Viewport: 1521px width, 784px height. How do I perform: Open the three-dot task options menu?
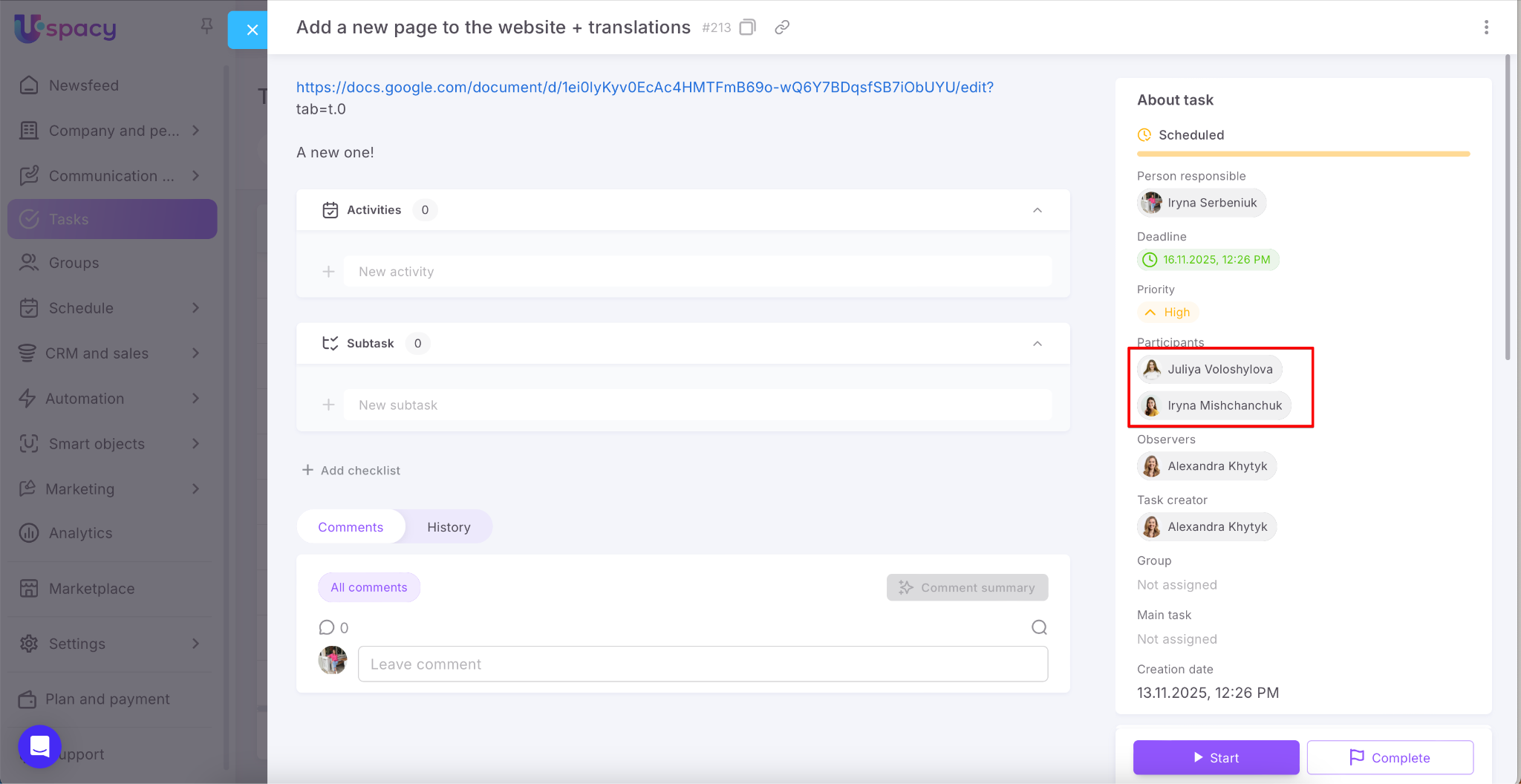pyautogui.click(x=1485, y=27)
